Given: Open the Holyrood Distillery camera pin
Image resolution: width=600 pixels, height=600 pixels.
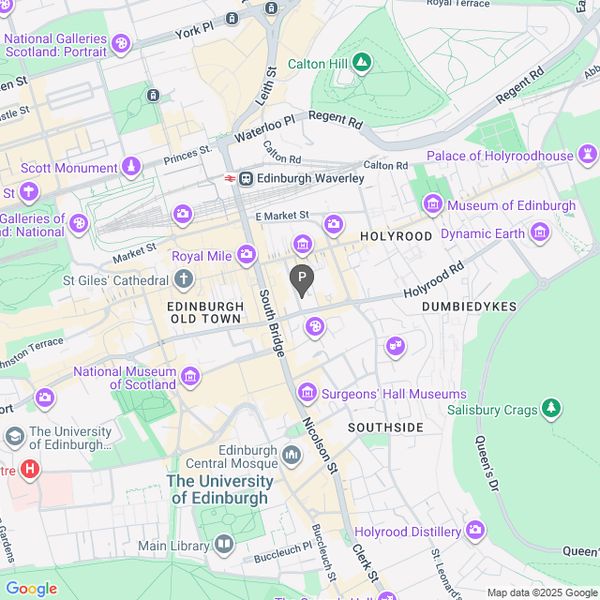Looking at the screenshot, I should (475, 531).
